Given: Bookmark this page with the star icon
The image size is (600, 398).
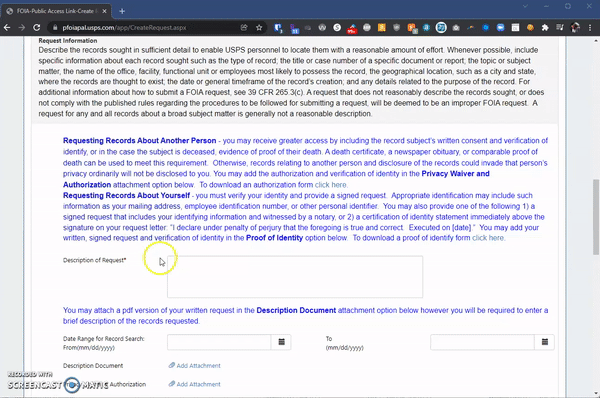Looking at the screenshot, I should point(259,28).
